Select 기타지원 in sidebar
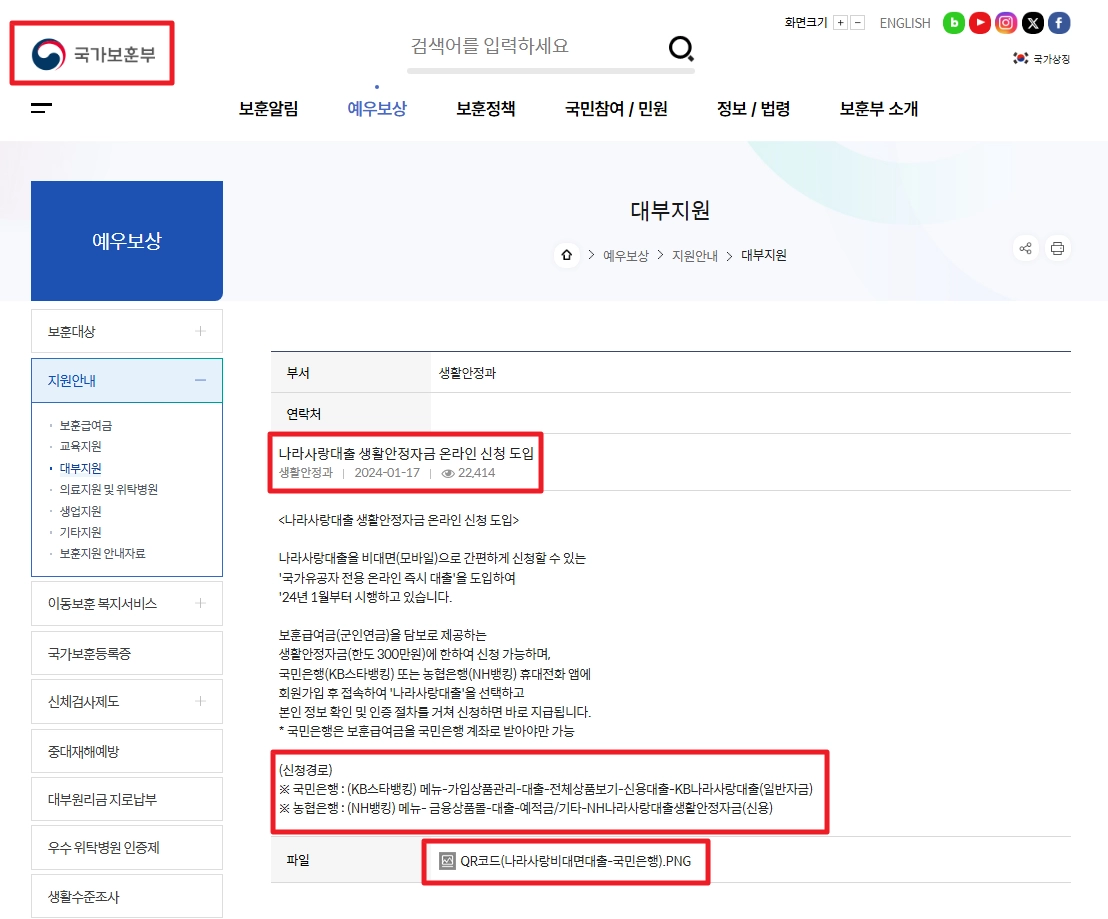 81,532
